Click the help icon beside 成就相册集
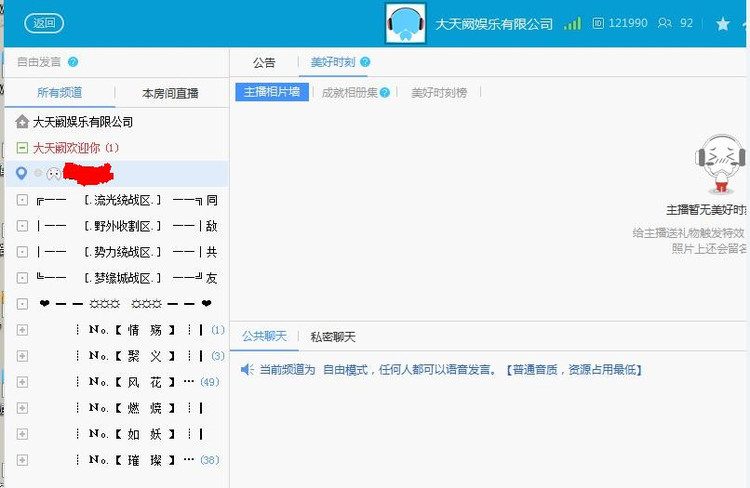Viewport: 750px width, 488px height. 385,93
